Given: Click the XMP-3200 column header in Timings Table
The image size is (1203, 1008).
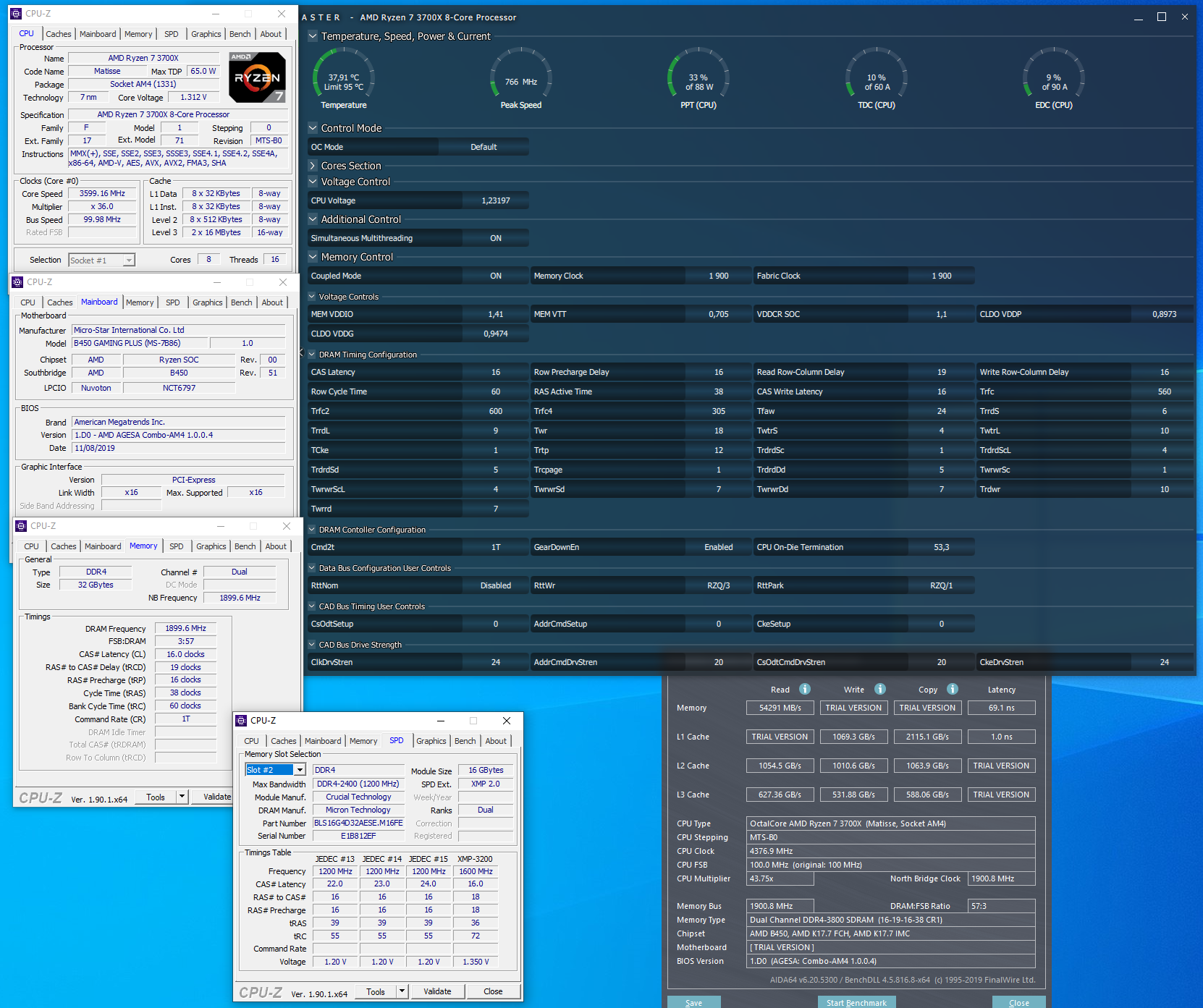Looking at the screenshot, I should coord(475,859).
